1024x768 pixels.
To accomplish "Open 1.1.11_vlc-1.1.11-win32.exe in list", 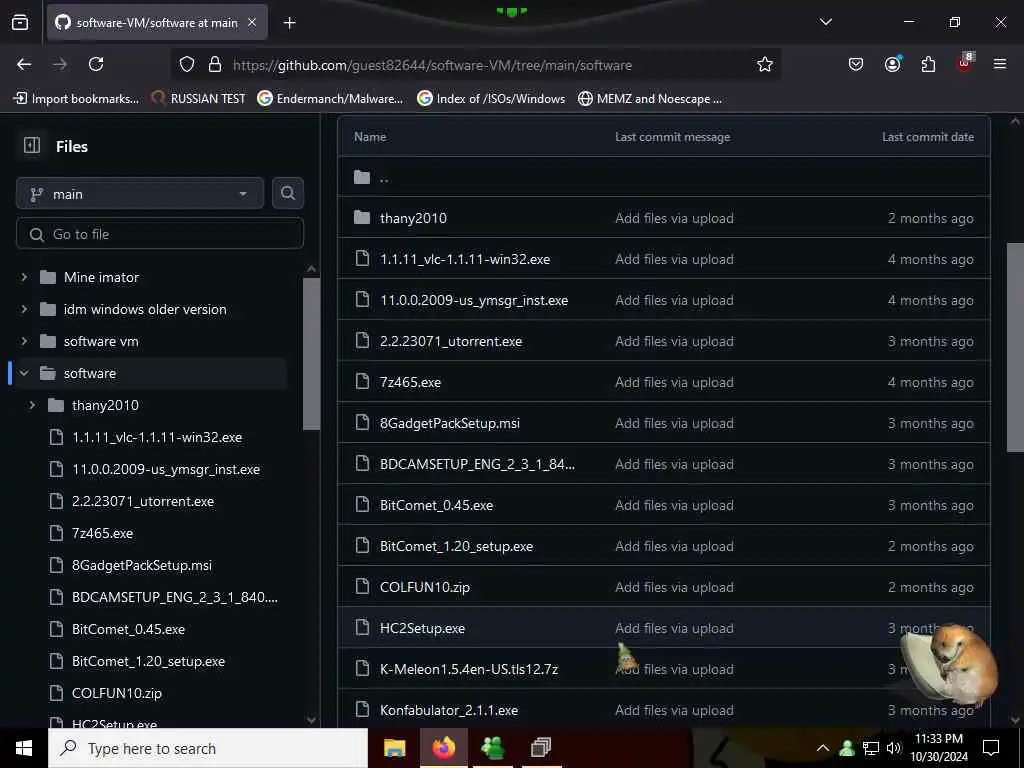I will click(x=465, y=259).
